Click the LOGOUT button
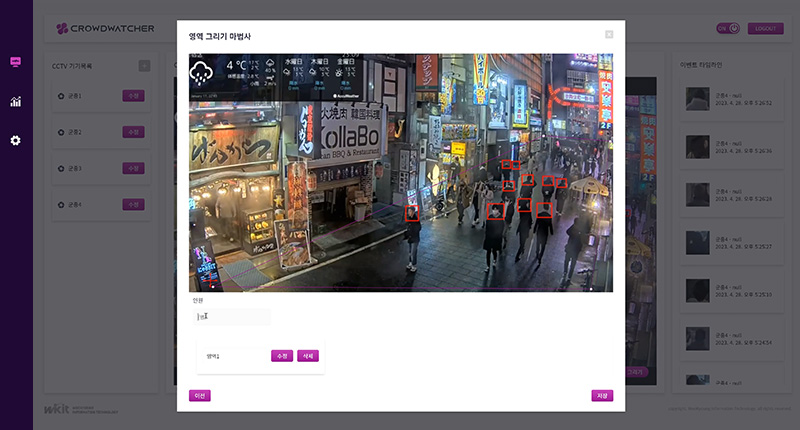 coord(765,29)
